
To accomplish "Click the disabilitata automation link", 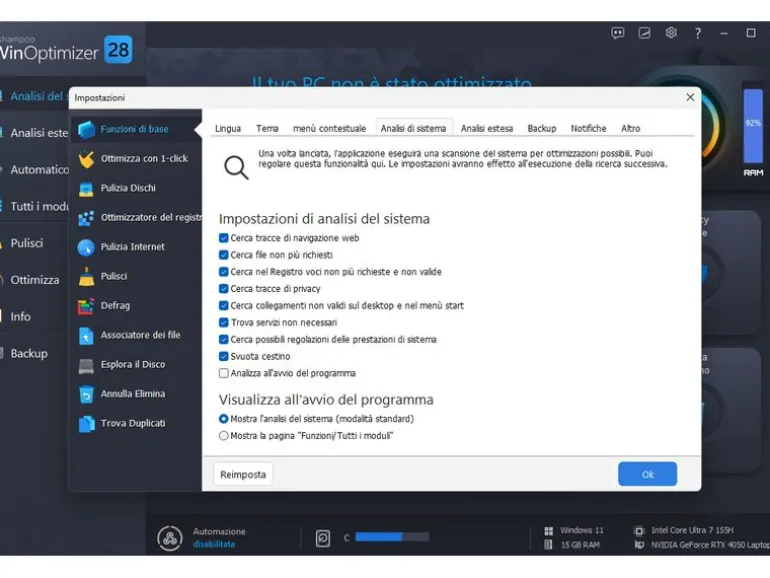I will click(x=214, y=545).
